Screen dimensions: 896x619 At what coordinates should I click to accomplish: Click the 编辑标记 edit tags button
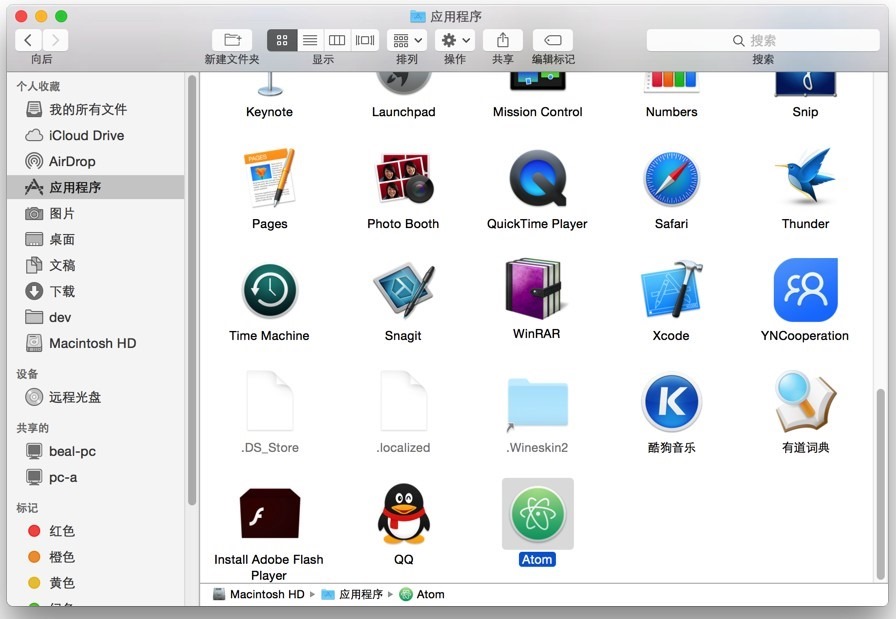553,40
